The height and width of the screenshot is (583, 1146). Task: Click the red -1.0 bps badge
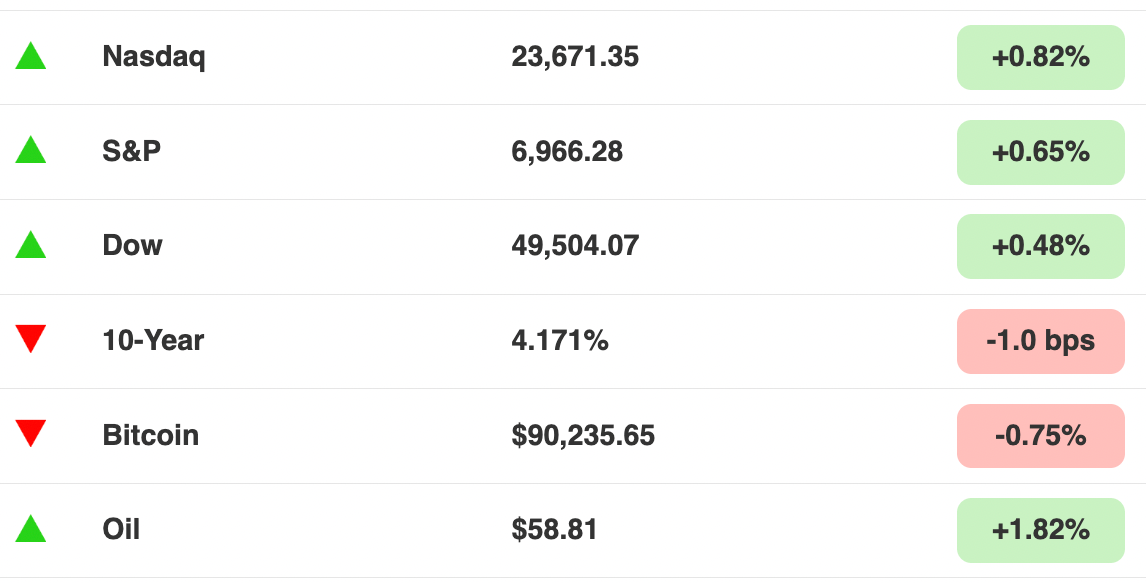tap(1041, 341)
